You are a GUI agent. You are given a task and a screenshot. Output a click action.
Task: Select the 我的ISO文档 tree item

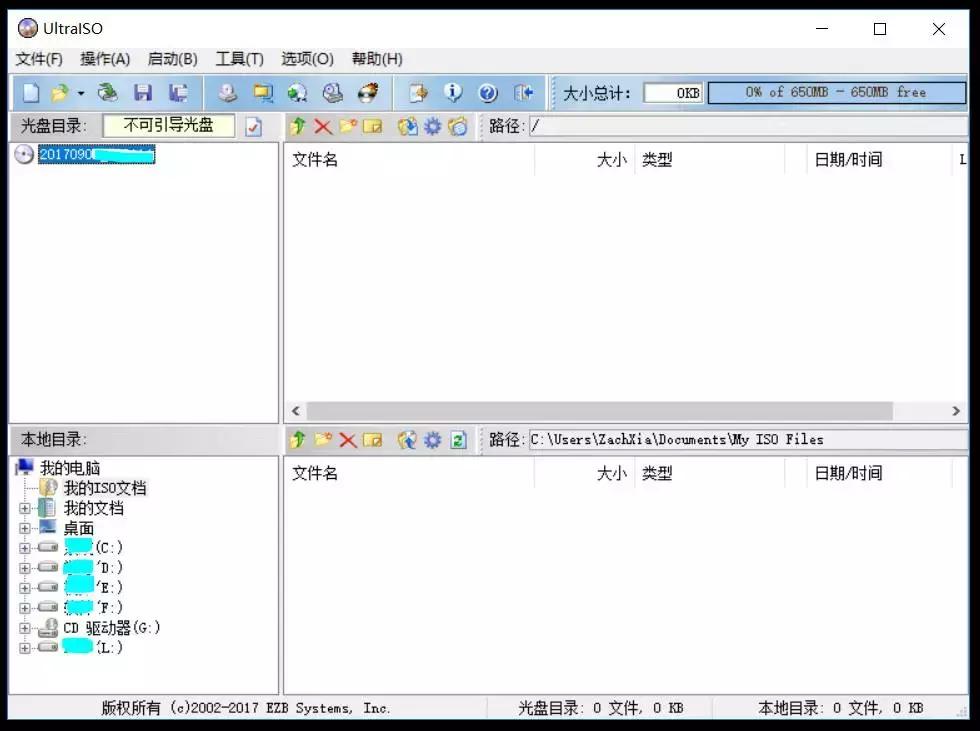(95, 487)
